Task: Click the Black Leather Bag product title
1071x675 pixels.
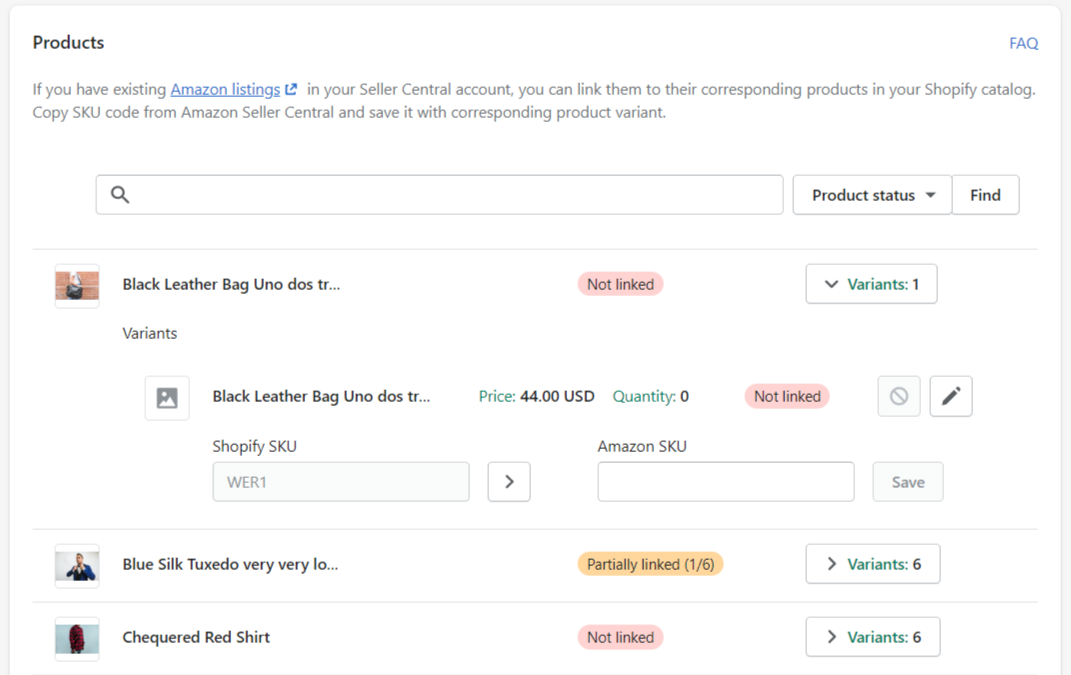Action: coord(231,284)
